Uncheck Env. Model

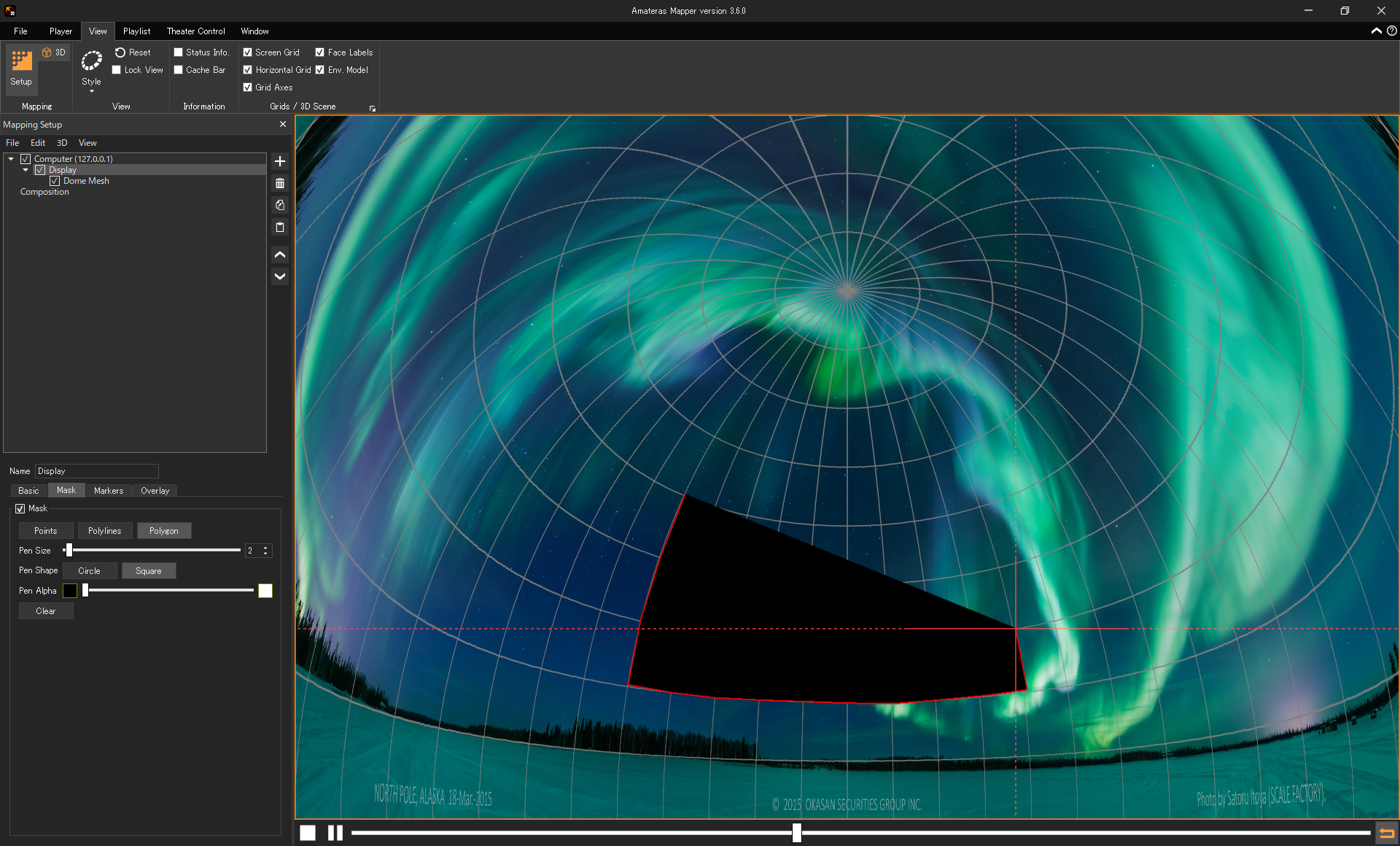pos(319,70)
